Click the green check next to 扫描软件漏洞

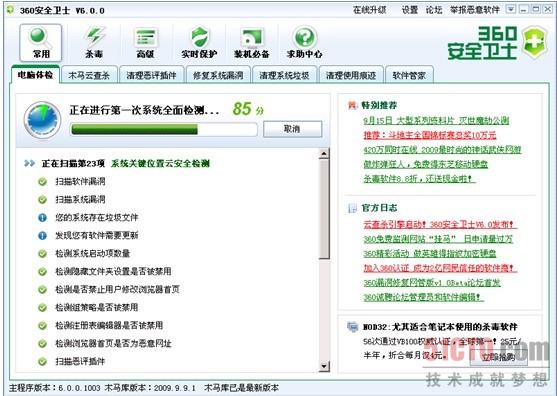[x=42, y=181]
